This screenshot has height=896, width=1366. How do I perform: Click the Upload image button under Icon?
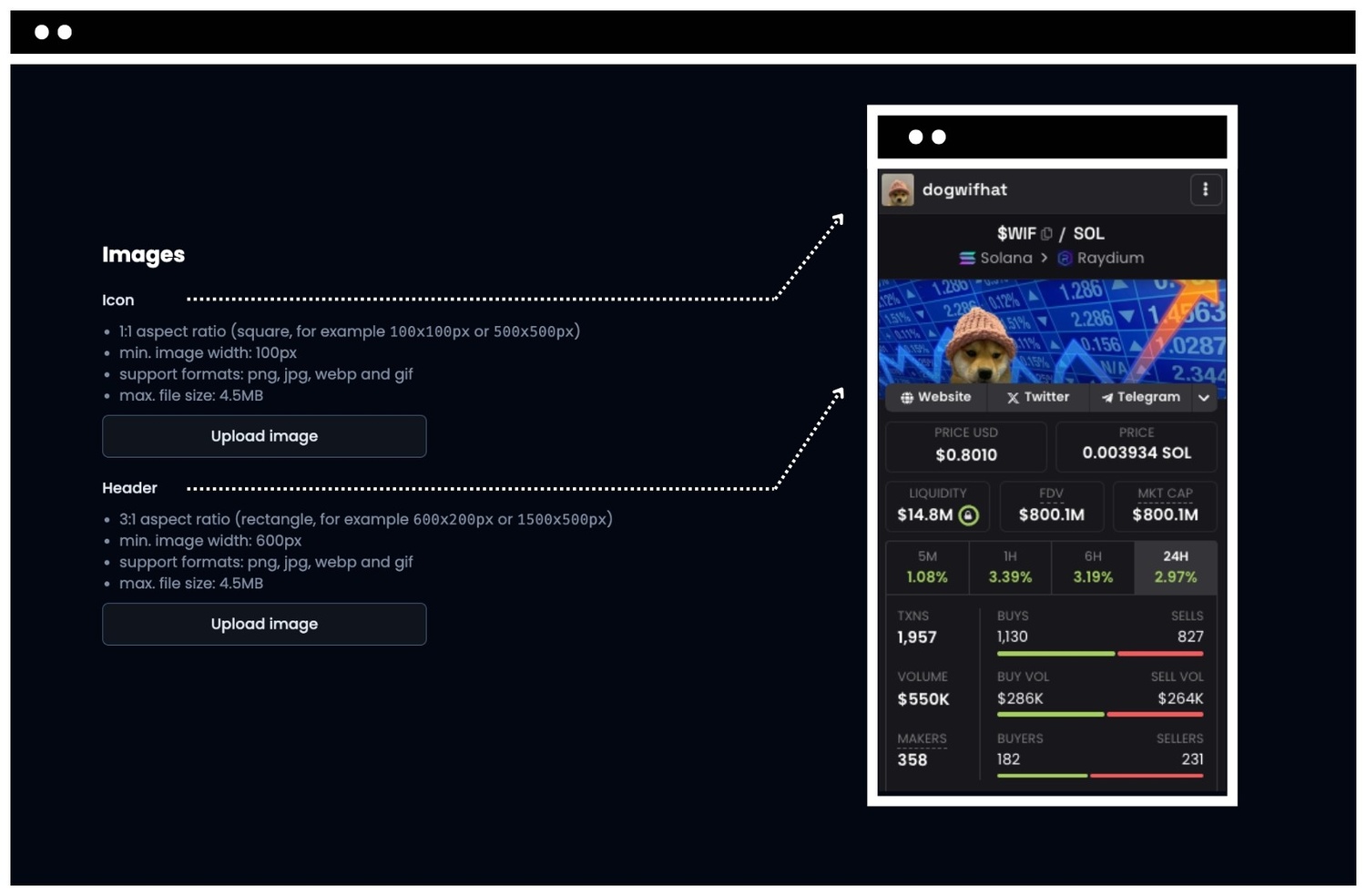coord(264,436)
